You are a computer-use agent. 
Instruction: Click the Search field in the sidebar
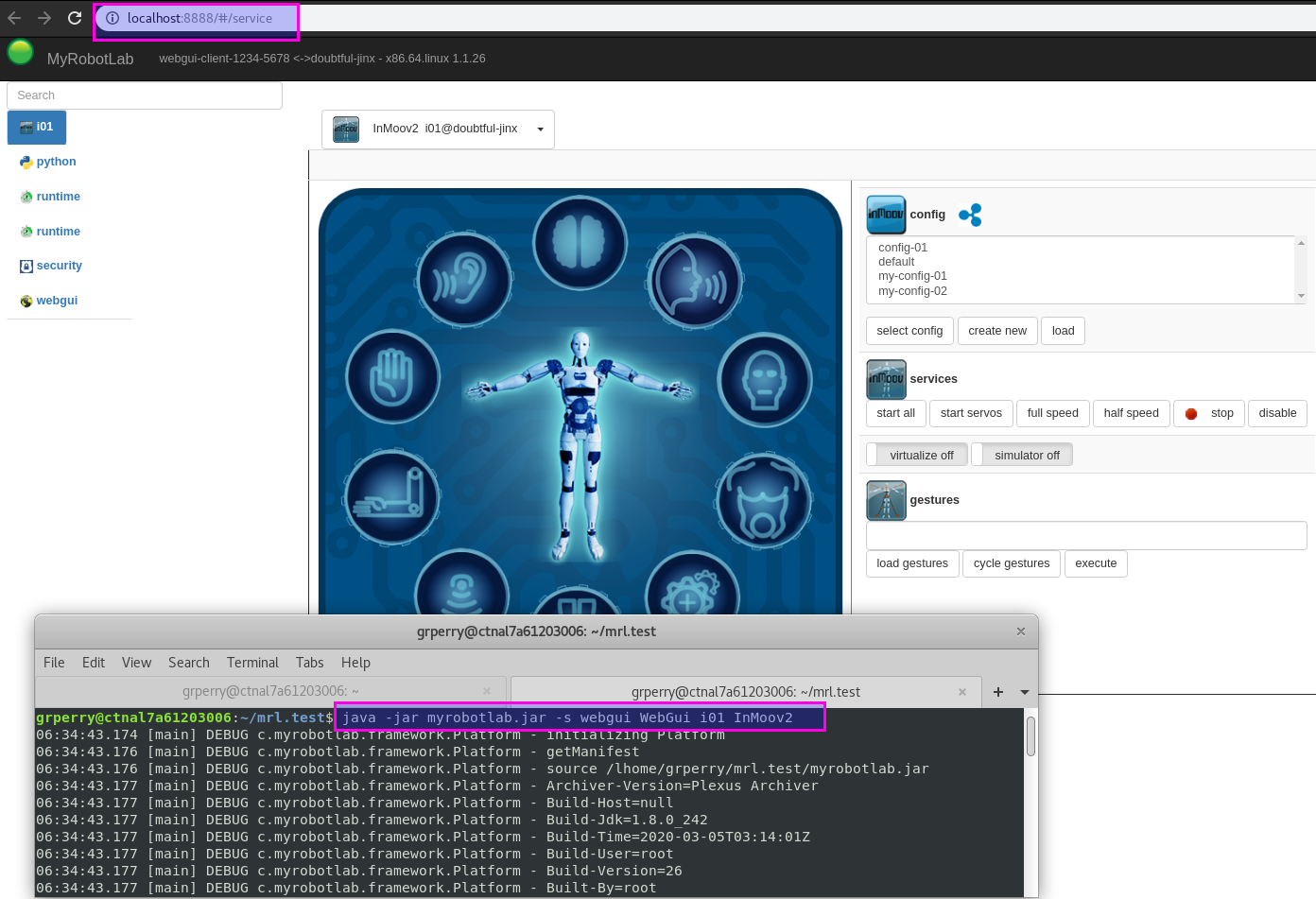(x=145, y=95)
